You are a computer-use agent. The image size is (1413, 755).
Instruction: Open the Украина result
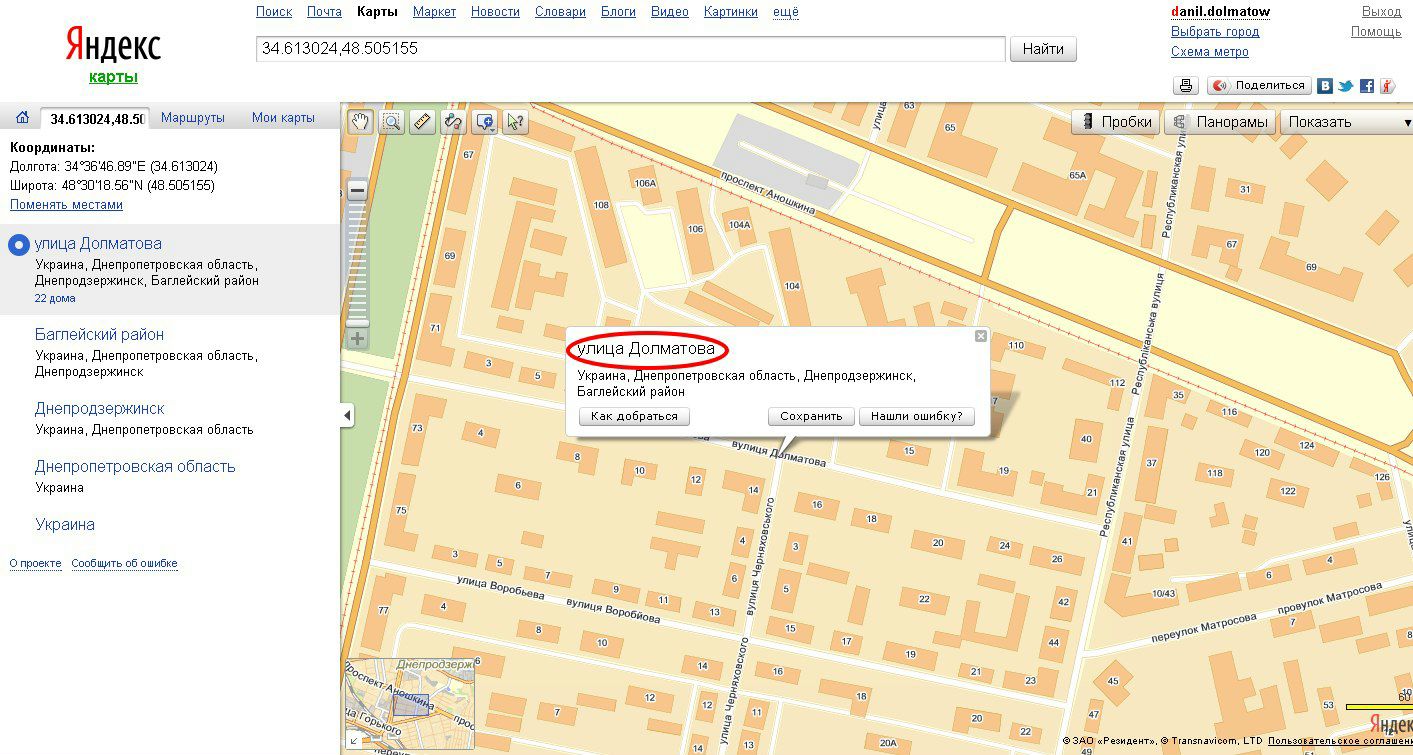coord(65,525)
